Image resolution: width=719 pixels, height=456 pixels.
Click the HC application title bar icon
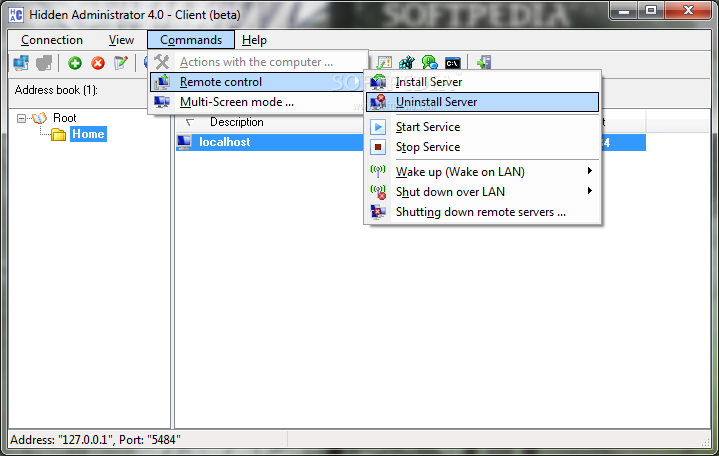[16, 15]
